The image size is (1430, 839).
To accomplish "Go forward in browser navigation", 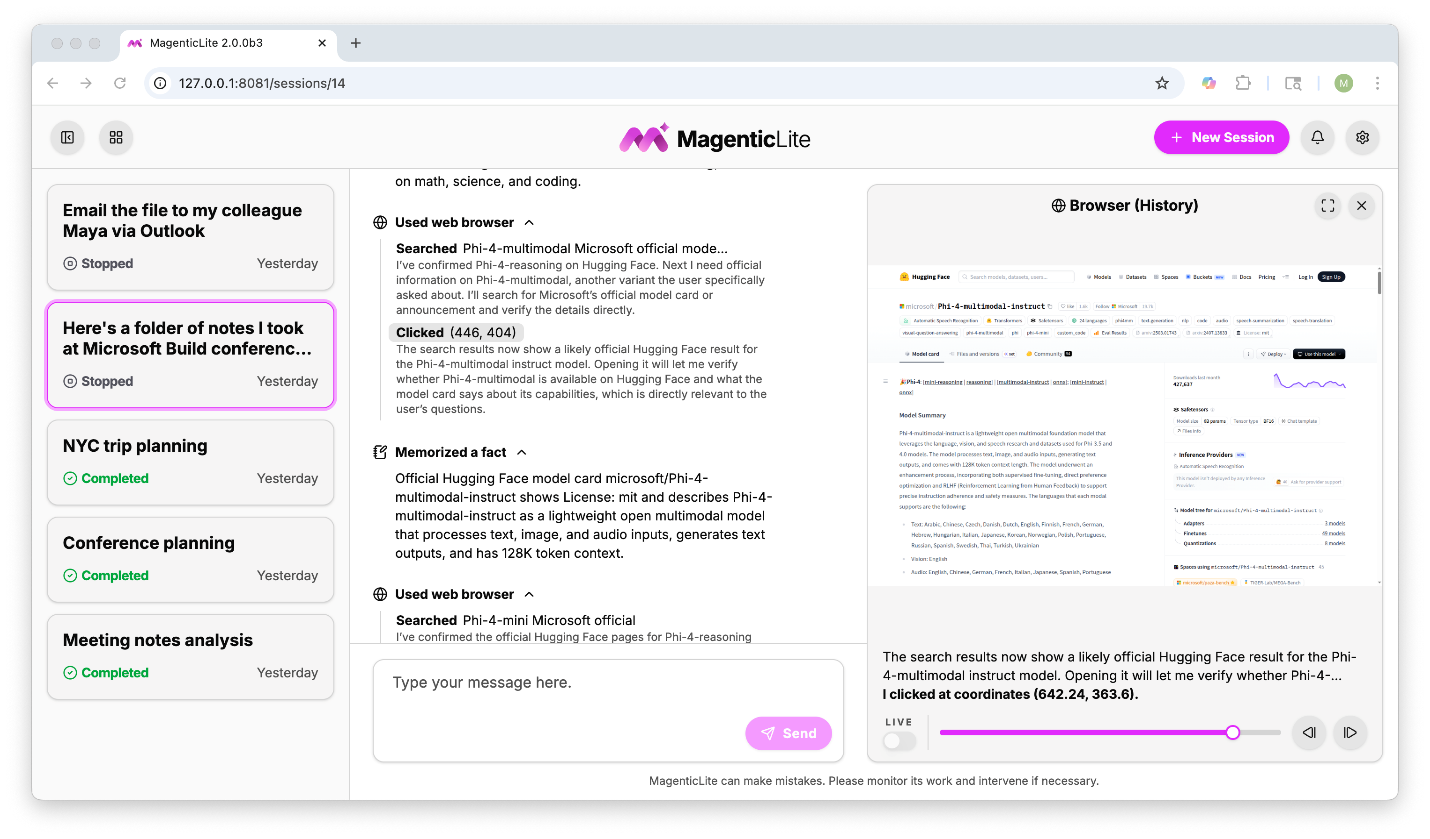I will coord(86,83).
